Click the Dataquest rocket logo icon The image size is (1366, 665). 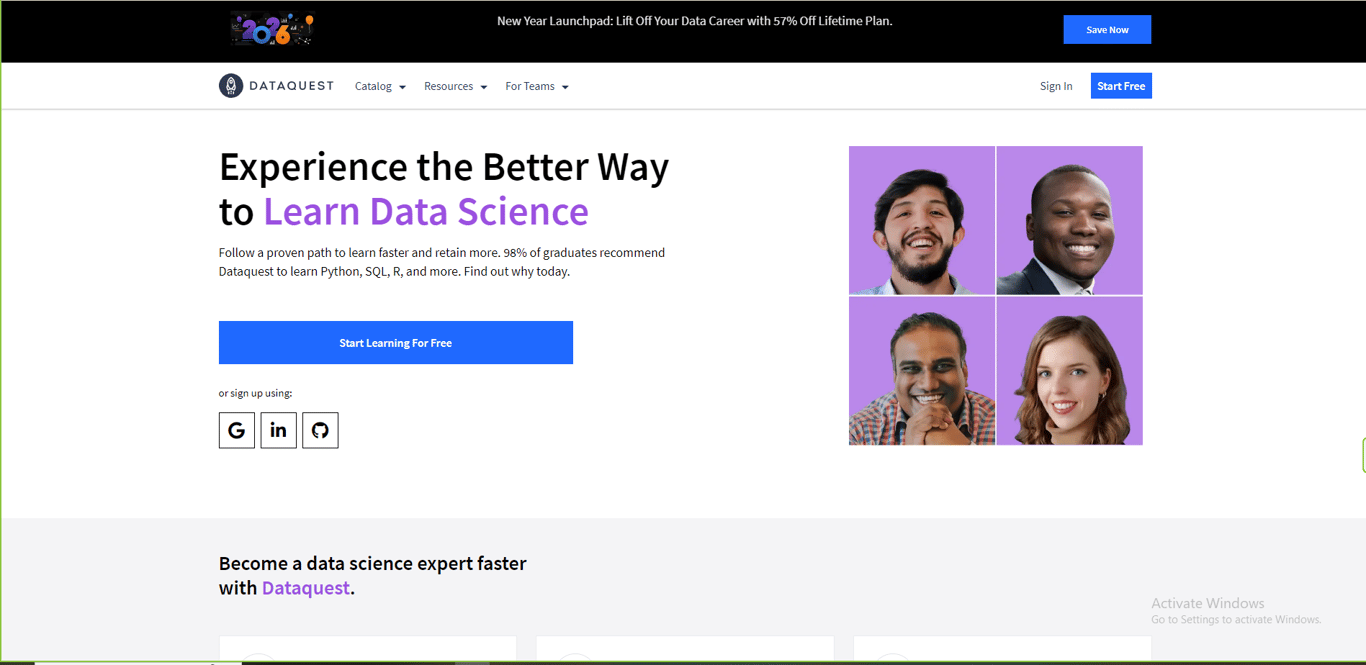click(231, 86)
